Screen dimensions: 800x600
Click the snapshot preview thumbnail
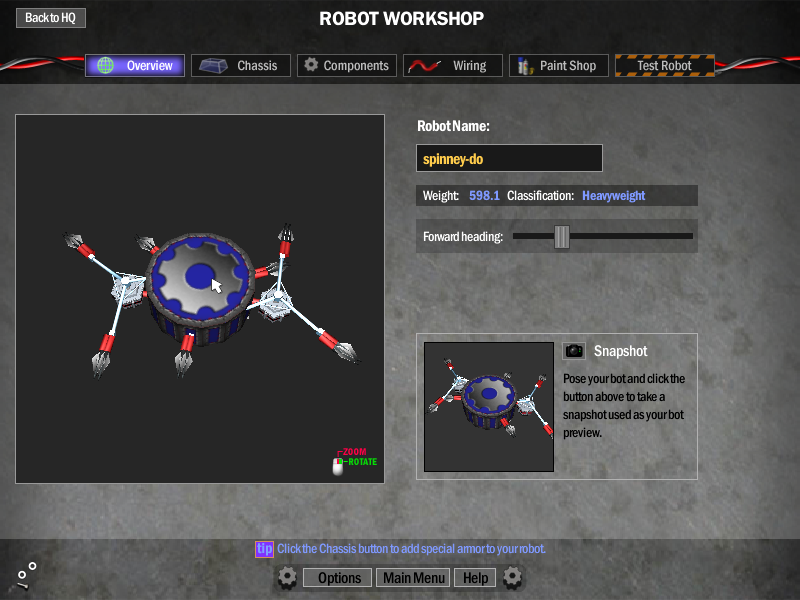[x=489, y=407]
